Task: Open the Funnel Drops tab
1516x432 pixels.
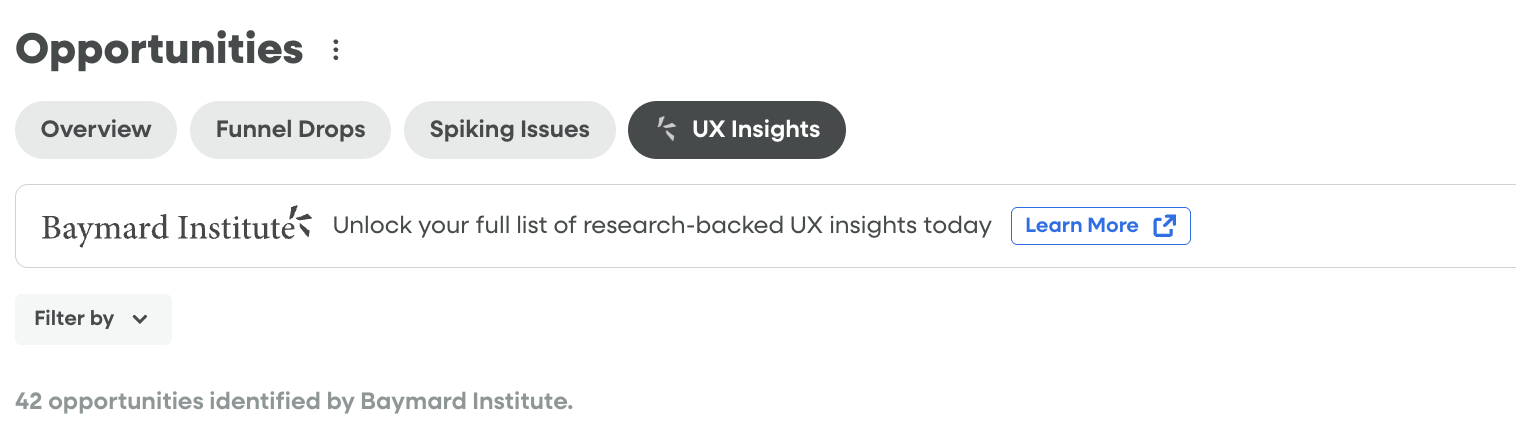Action: tap(290, 130)
